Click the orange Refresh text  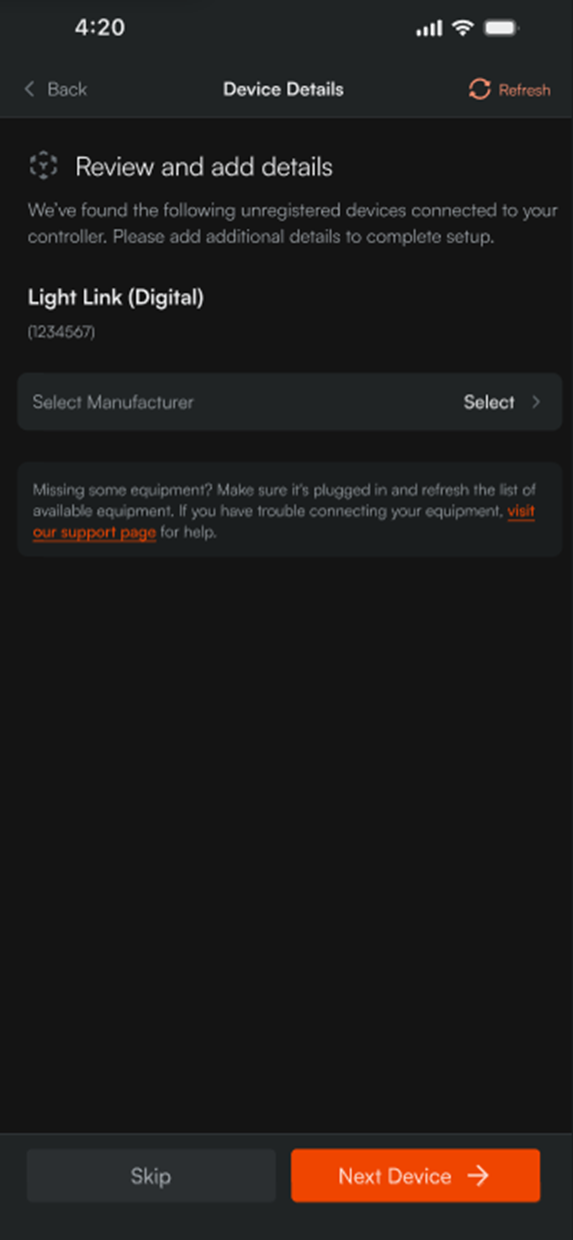pos(524,90)
